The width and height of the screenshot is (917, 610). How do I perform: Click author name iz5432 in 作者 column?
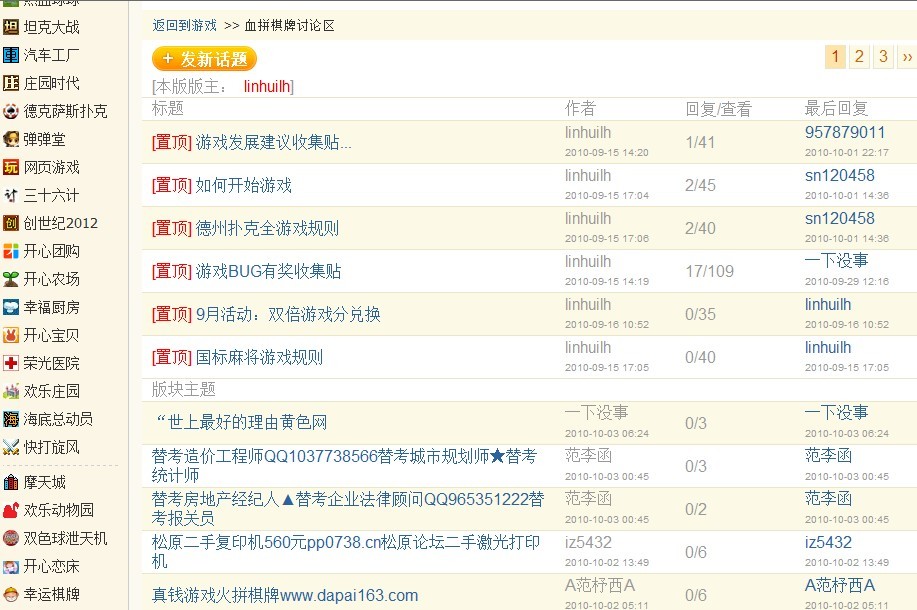pos(588,543)
